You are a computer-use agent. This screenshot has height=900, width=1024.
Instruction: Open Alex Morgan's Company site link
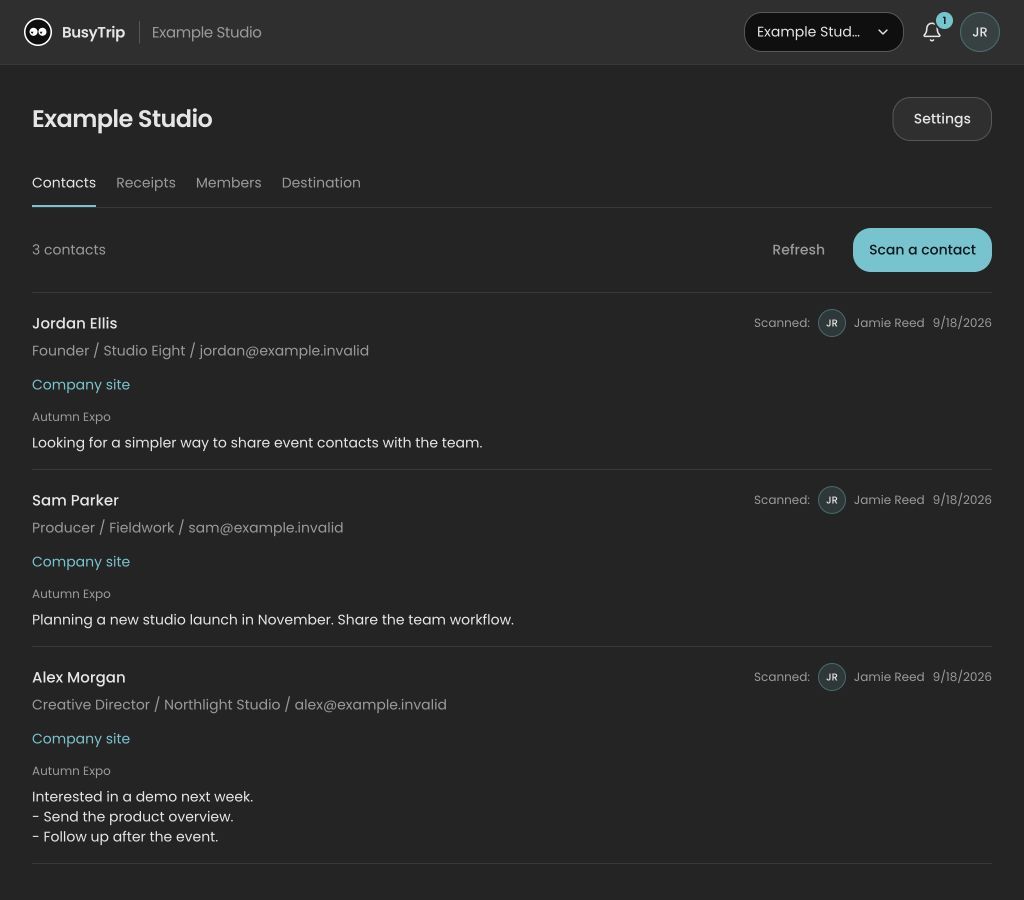(81, 739)
